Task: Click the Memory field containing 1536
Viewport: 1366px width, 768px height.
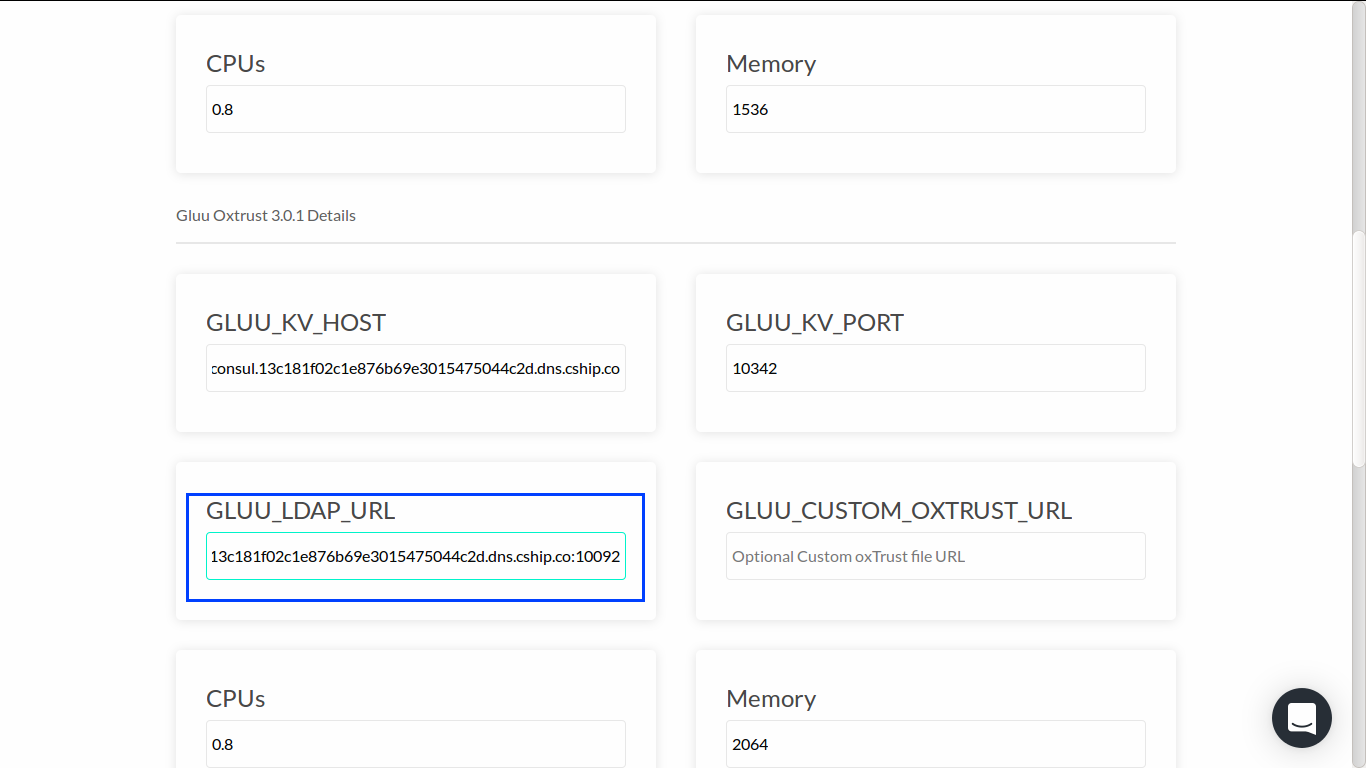Action: point(935,109)
